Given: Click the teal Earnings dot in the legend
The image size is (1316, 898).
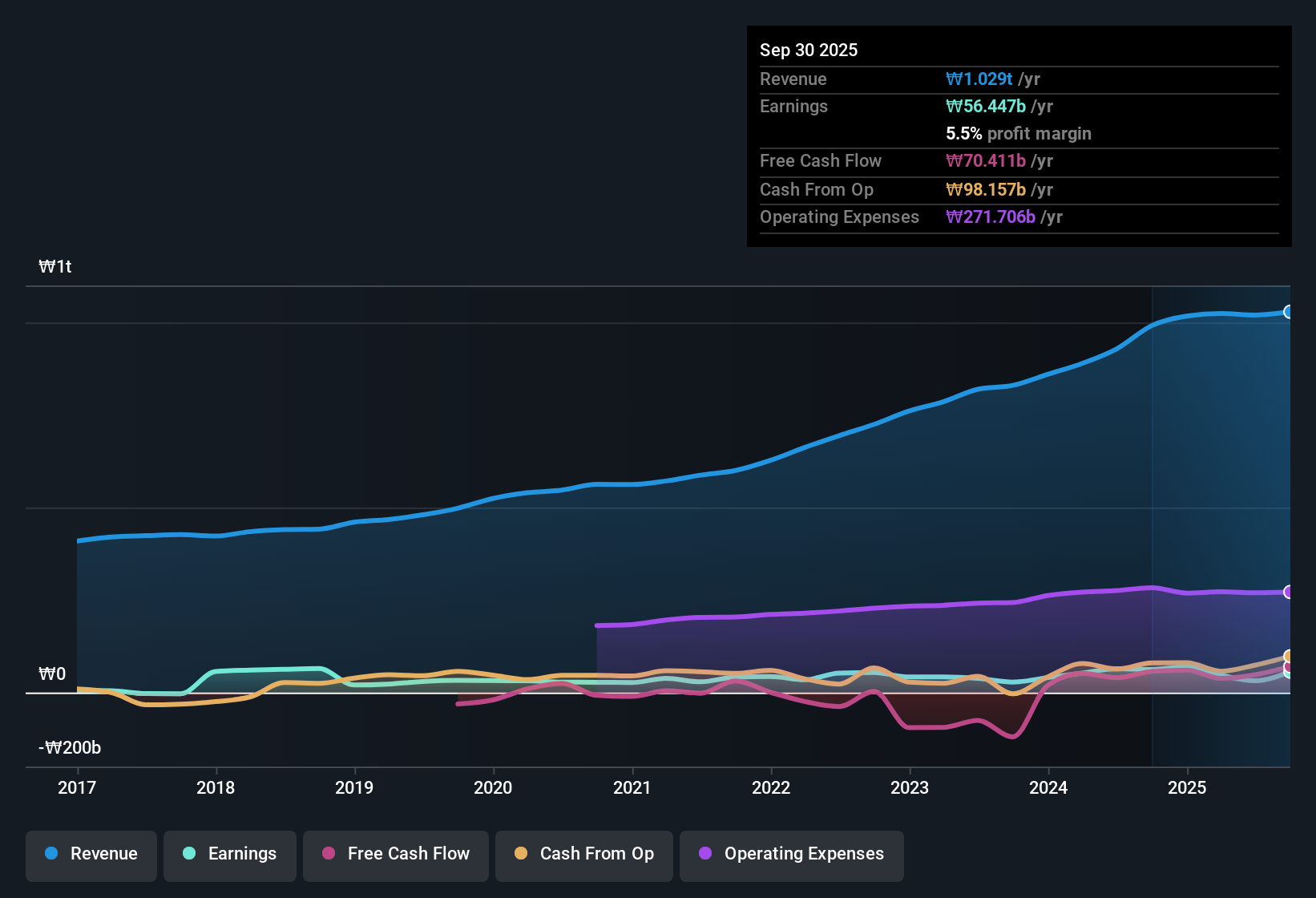Looking at the screenshot, I should 189,854.
